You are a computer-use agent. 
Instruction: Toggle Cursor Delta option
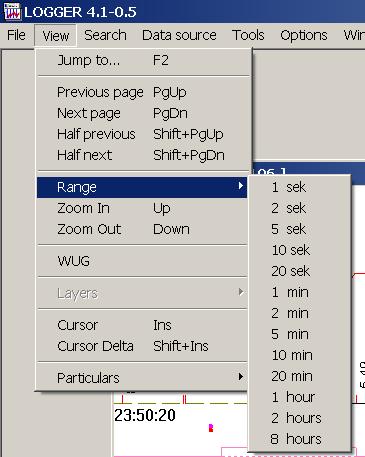(x=142, y=346)
